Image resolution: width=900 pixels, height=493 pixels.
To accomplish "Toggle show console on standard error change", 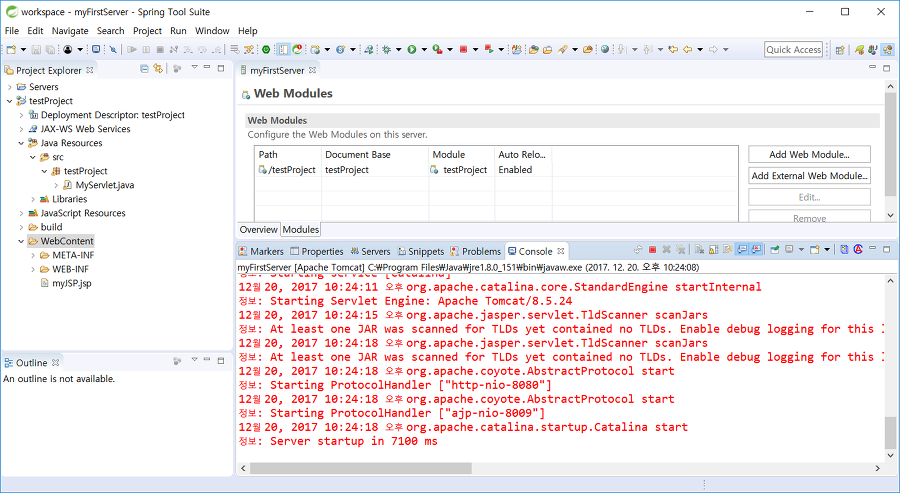I will [757, 250].
